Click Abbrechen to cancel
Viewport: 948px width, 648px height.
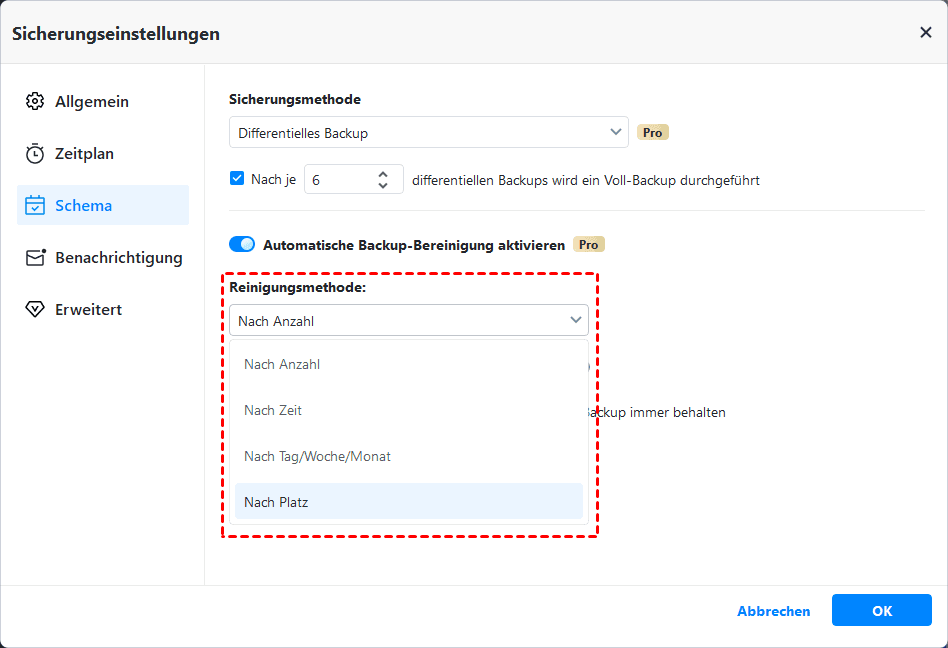[x=773, y=611]
